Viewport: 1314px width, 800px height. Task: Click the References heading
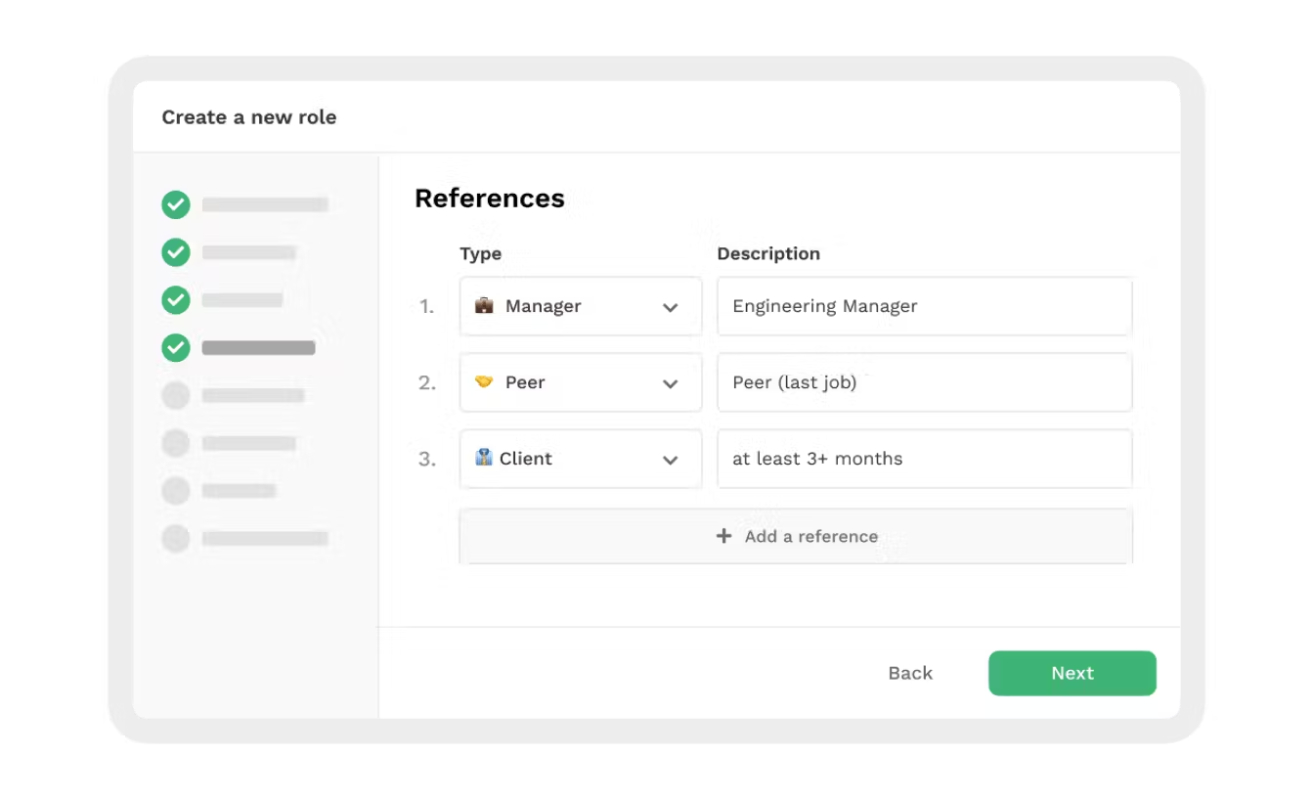(490, 198)
